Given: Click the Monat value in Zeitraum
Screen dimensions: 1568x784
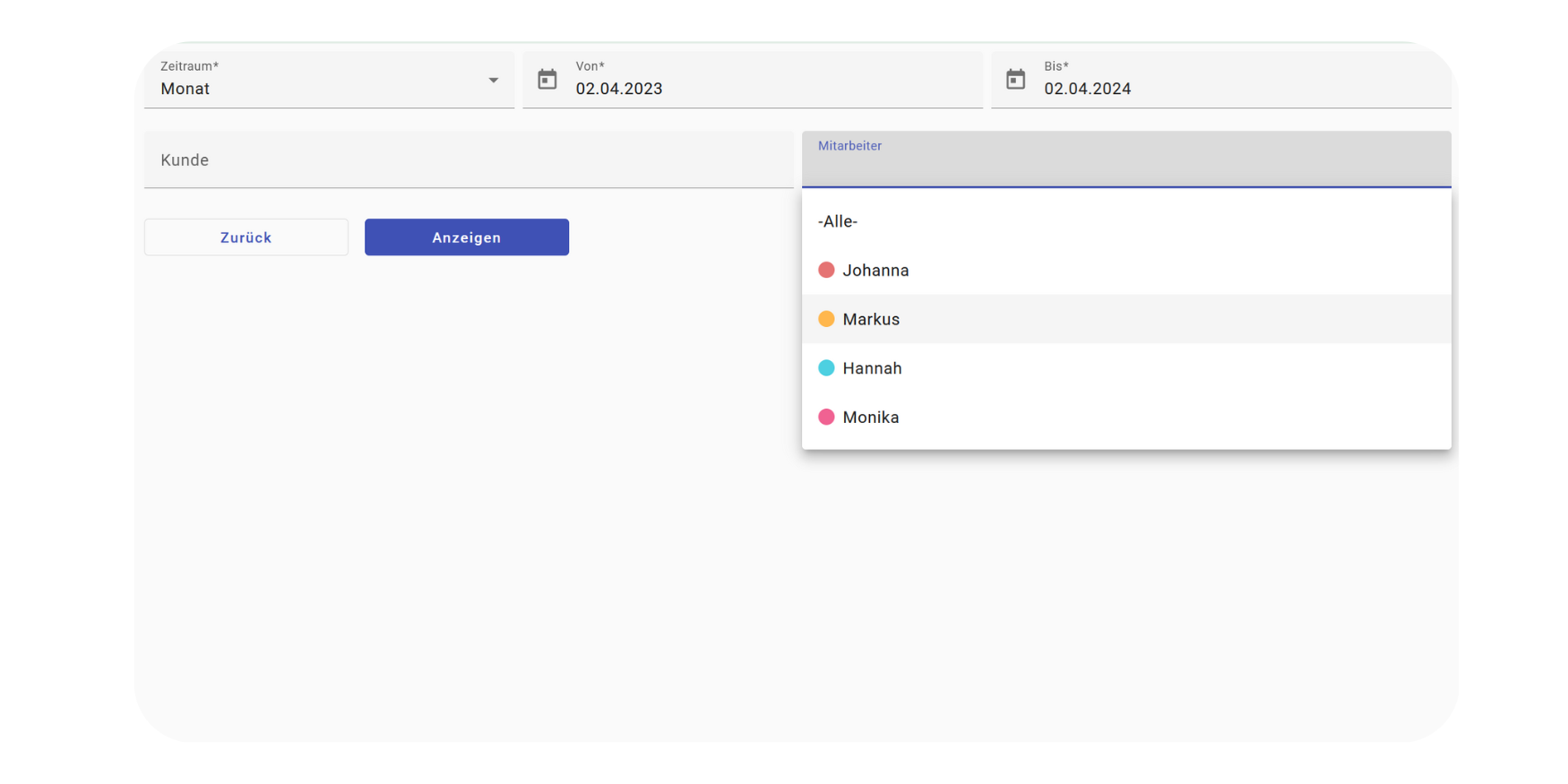Looking at the screenshot, I should (185, 89).
